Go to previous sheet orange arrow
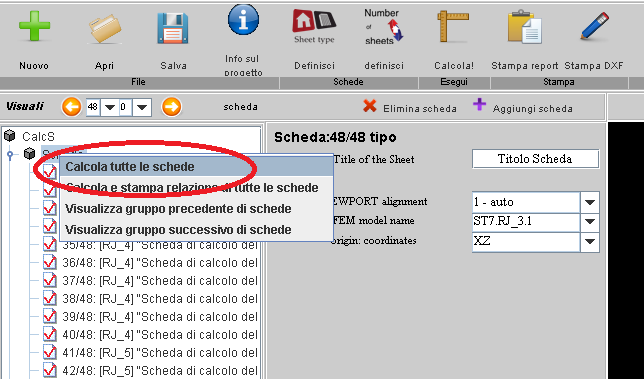This screenshot has width=644, height=379. click(x=71, y=107)
